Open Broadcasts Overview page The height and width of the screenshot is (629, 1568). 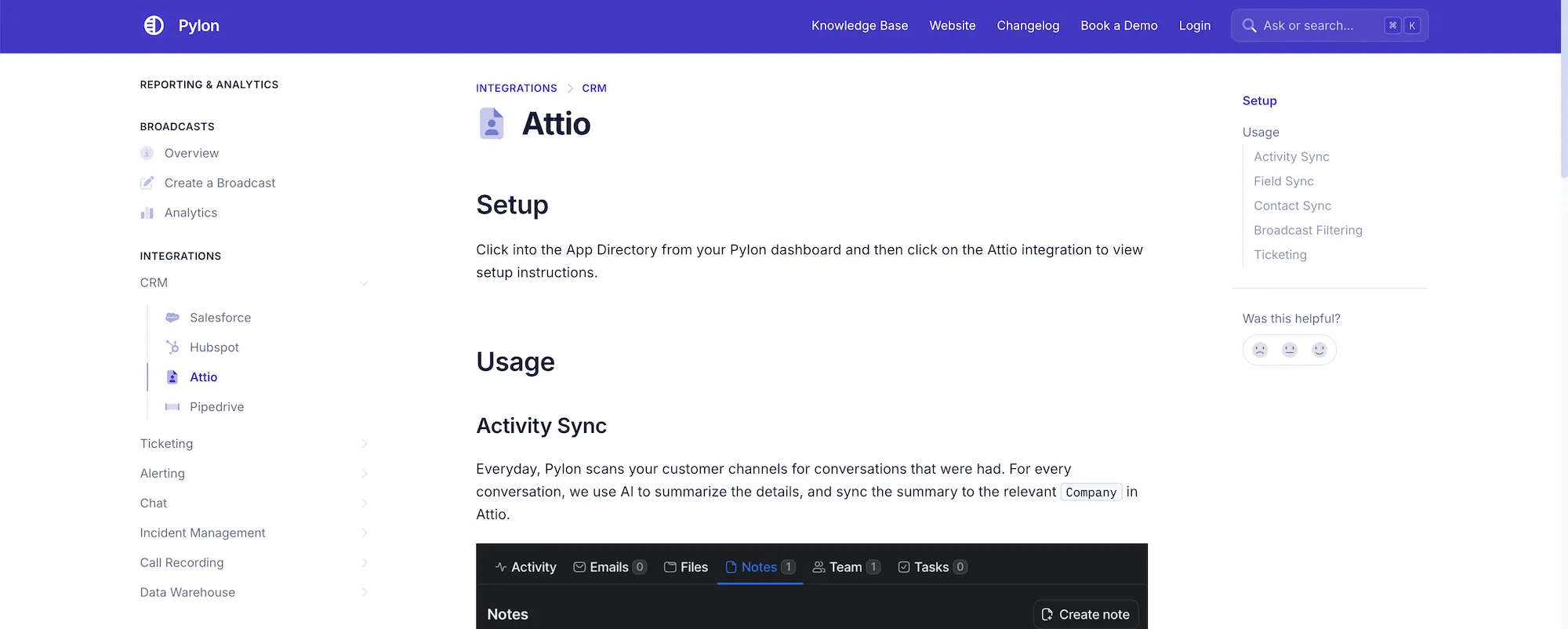(191, 153)
